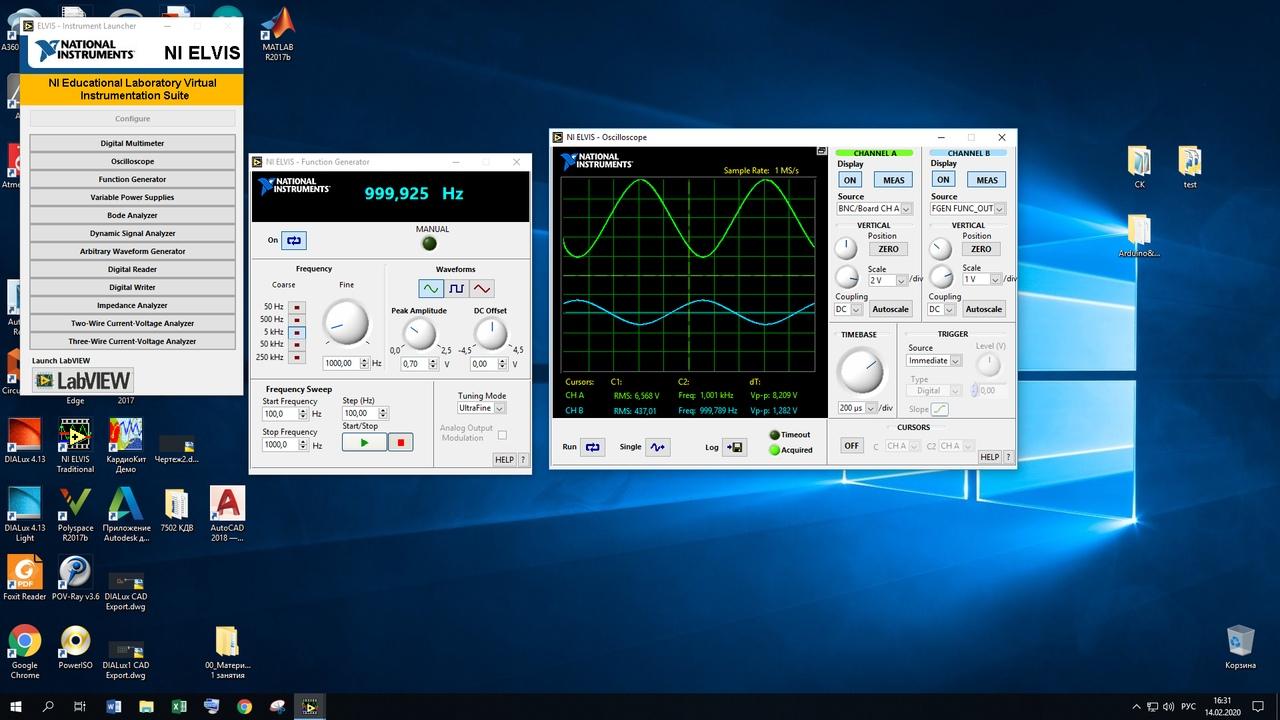1280x720 pixels.
Task: Open the NI ELVIS Traditional desktop icon
Action: (75, 446)
